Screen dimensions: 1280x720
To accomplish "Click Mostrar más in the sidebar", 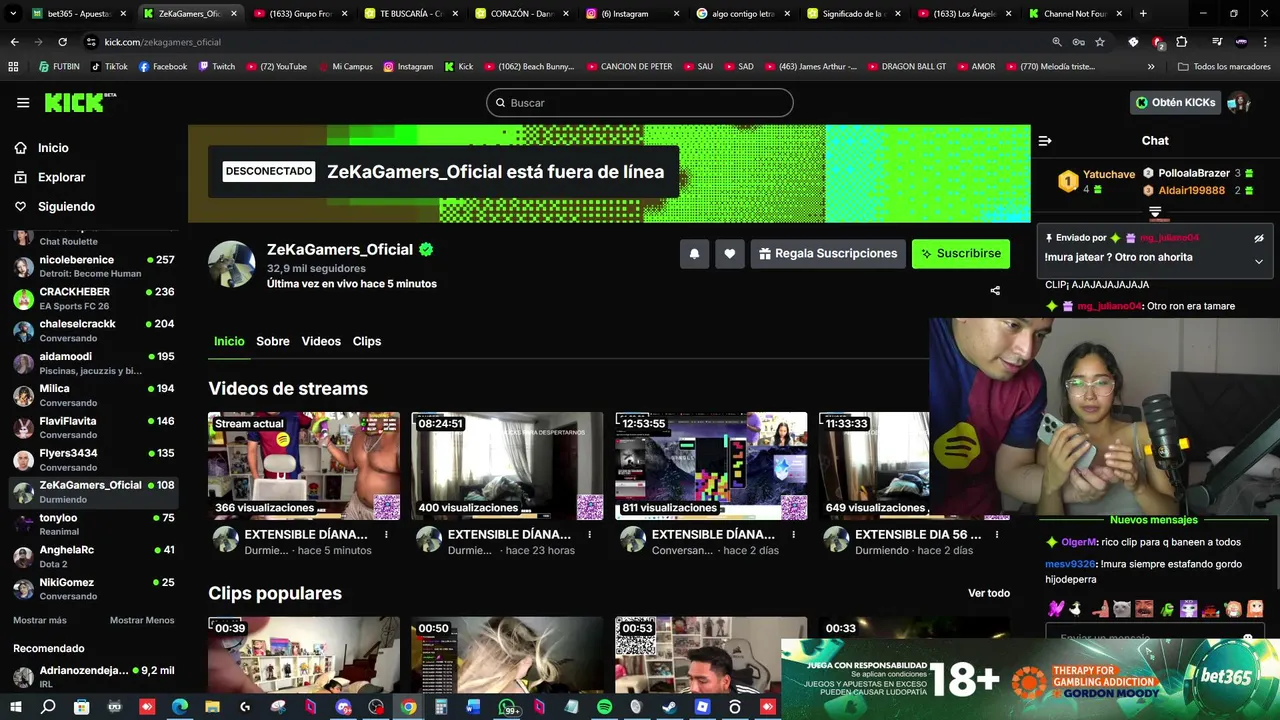I will coord(40,620).
